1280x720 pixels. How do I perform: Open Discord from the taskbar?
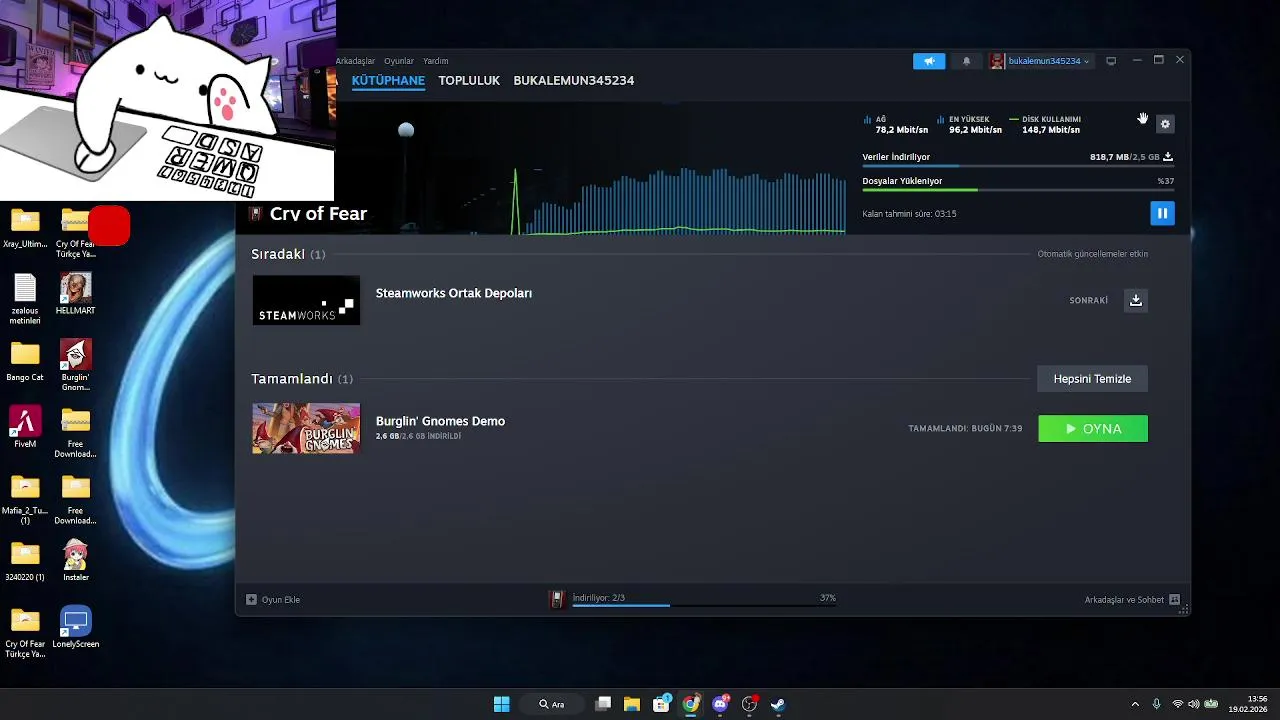(720, 704)
